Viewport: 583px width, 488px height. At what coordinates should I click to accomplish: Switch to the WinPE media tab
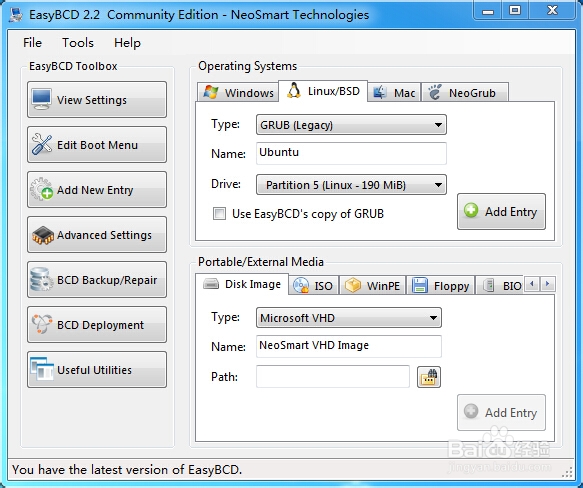373,286
